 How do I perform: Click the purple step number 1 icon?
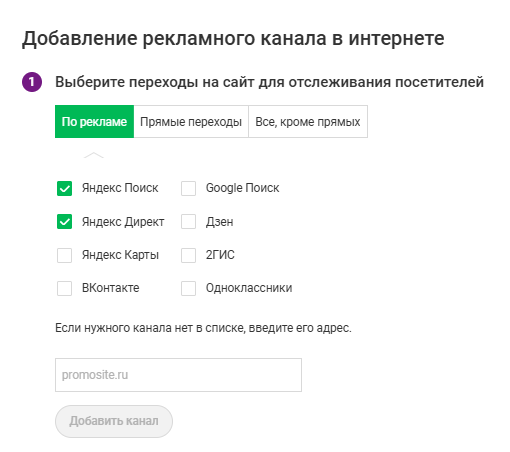tap(32, 82)
